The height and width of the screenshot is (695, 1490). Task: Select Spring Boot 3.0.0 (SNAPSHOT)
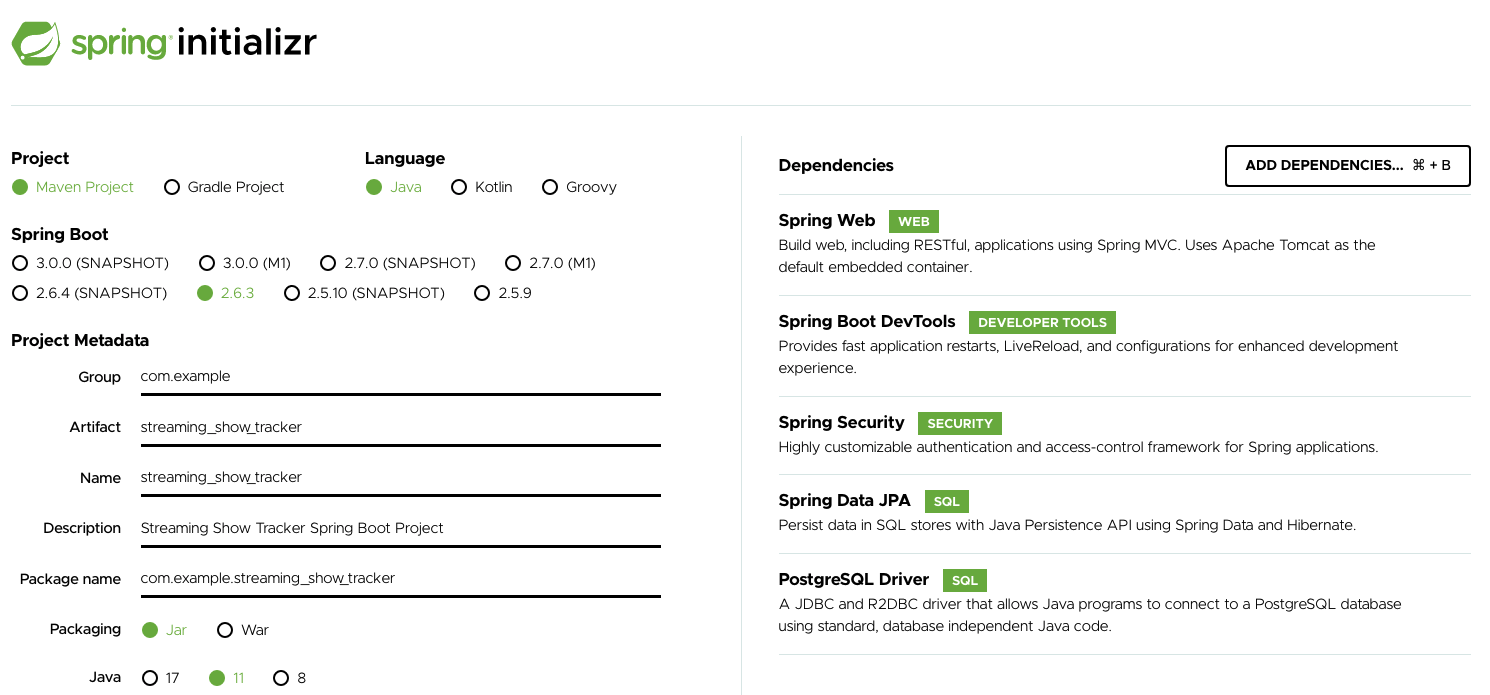[x=90, y=263]
